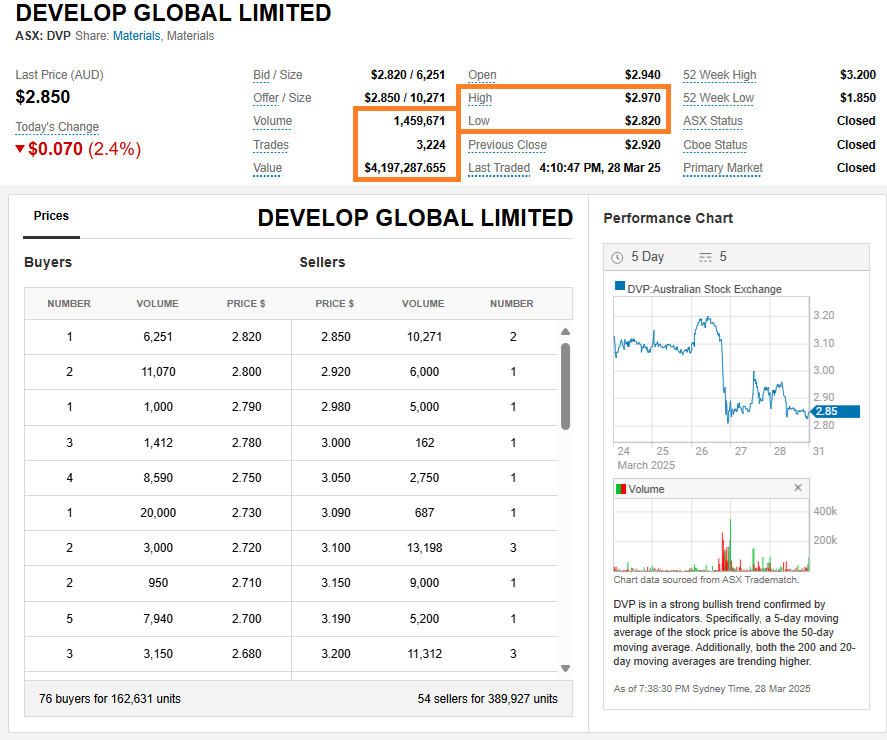Click the ASX Status label

(713, 121)
